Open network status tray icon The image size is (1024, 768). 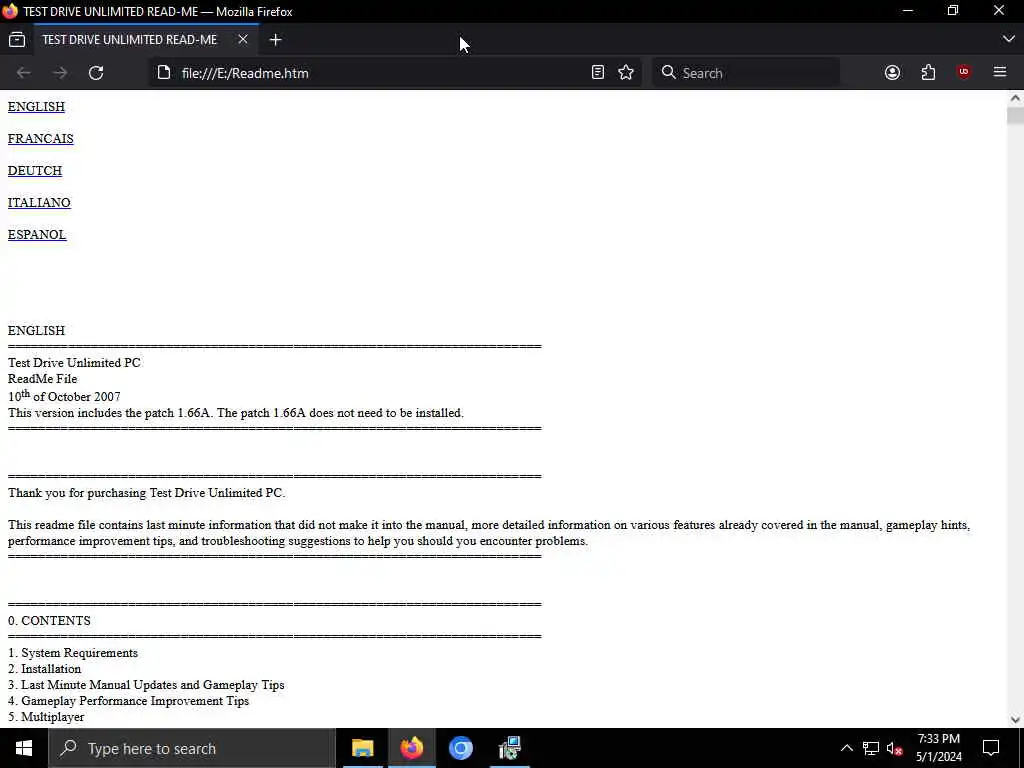coord(871,748)
